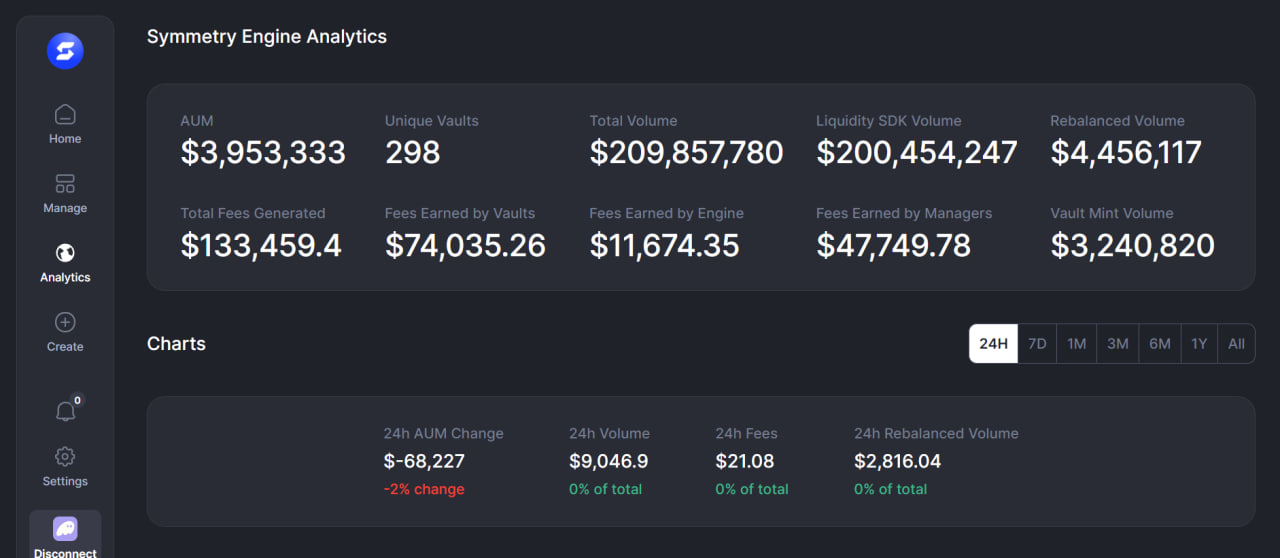The image size is (1280, 558).
Task: Click the Total Volume figure
Action: tap(686, 153)
